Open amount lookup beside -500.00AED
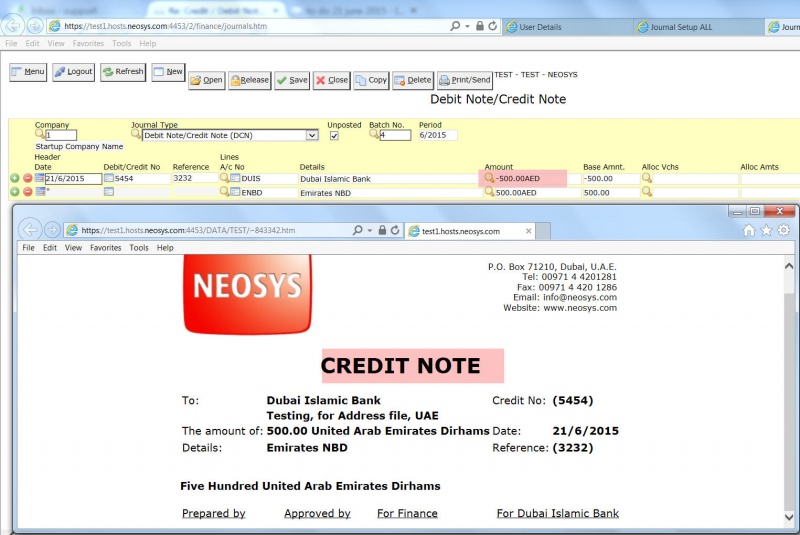 tap(489, 178)
